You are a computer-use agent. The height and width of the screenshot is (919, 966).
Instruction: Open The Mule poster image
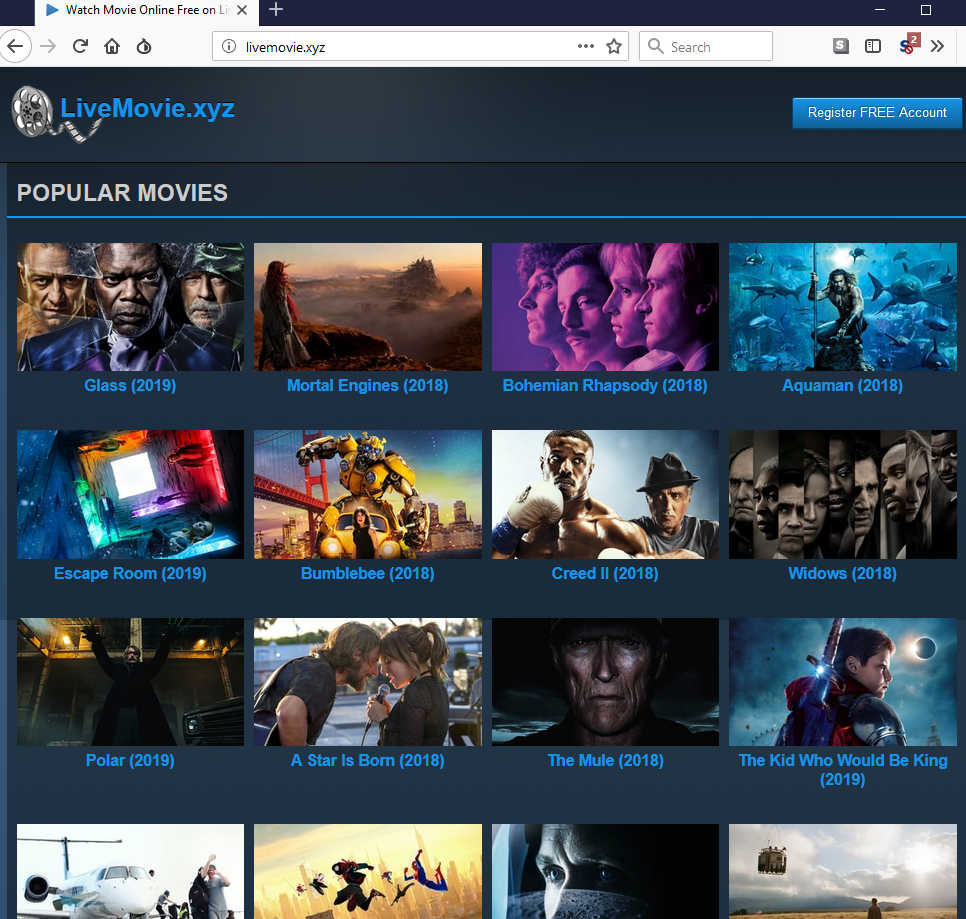pos(605,682)
